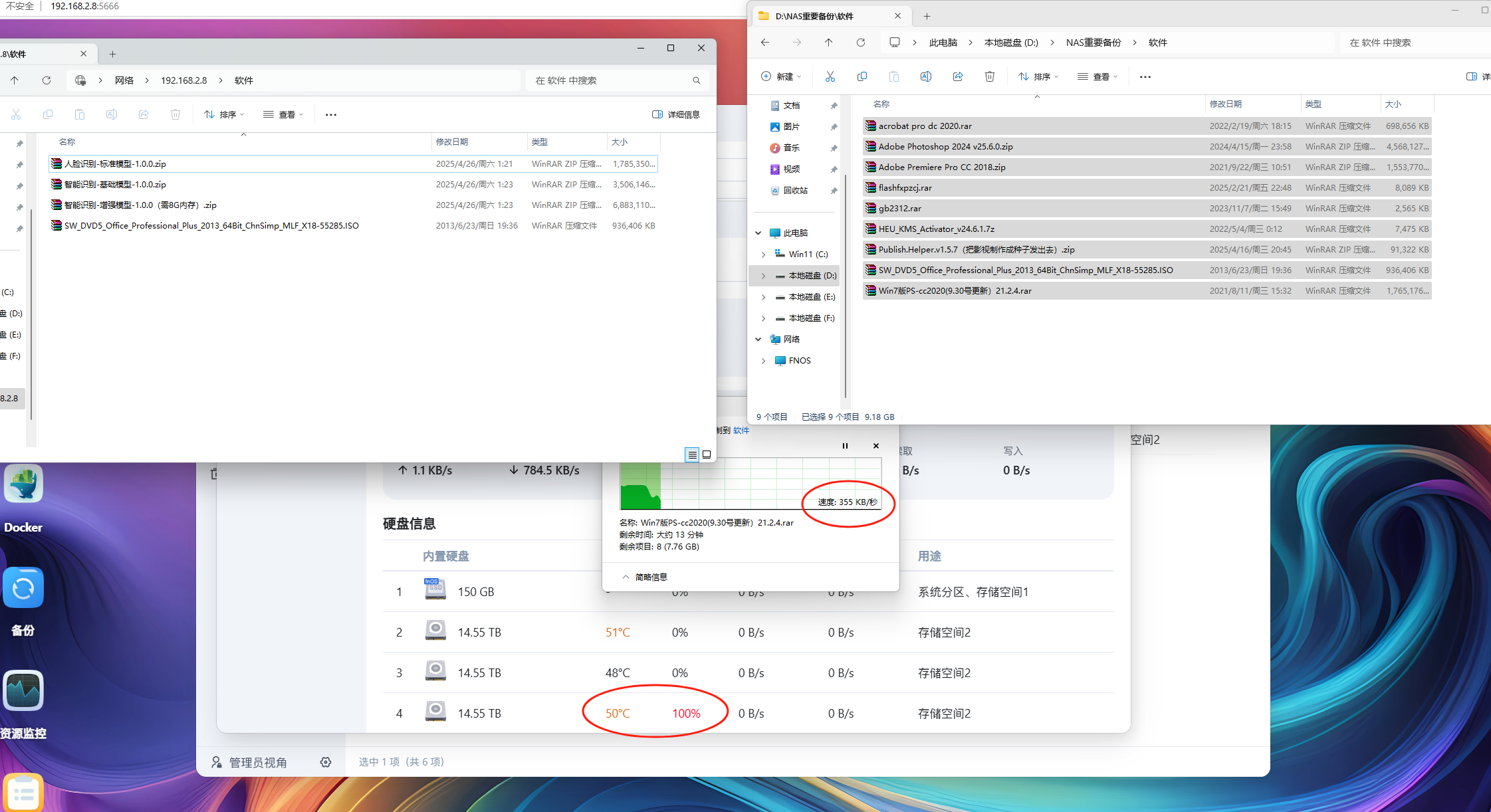Toggle 详细信息 details pane in network window
1491x812 pixels.
click(x=676, y=114)
